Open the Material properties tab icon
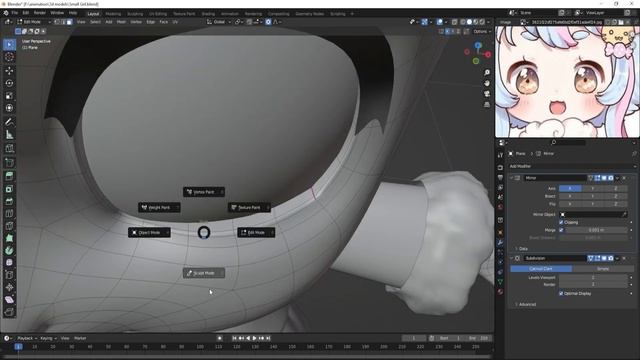This screenshot has width=640, height=360. click(500, 292)
